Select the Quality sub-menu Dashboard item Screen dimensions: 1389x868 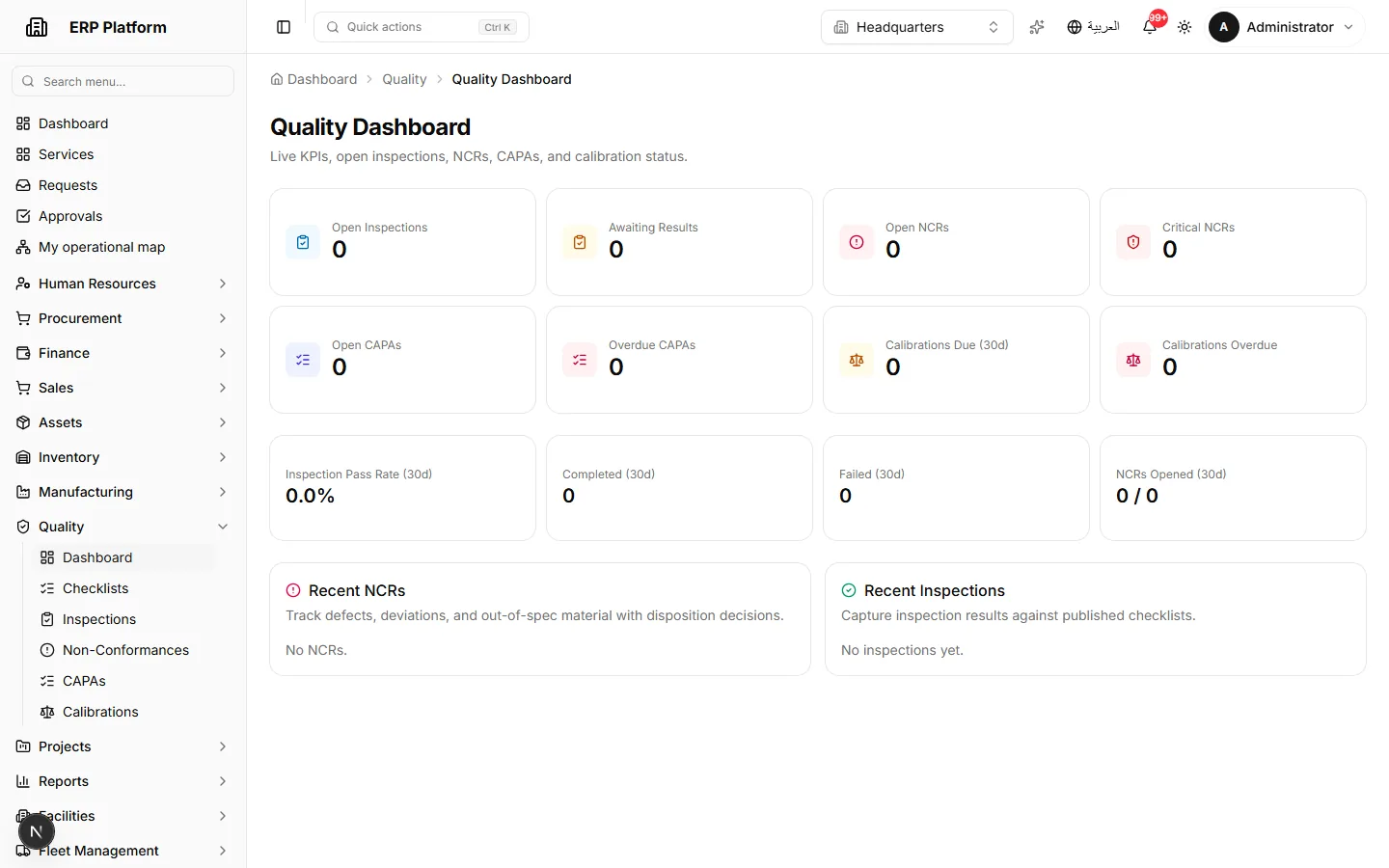tap(125, 557)
